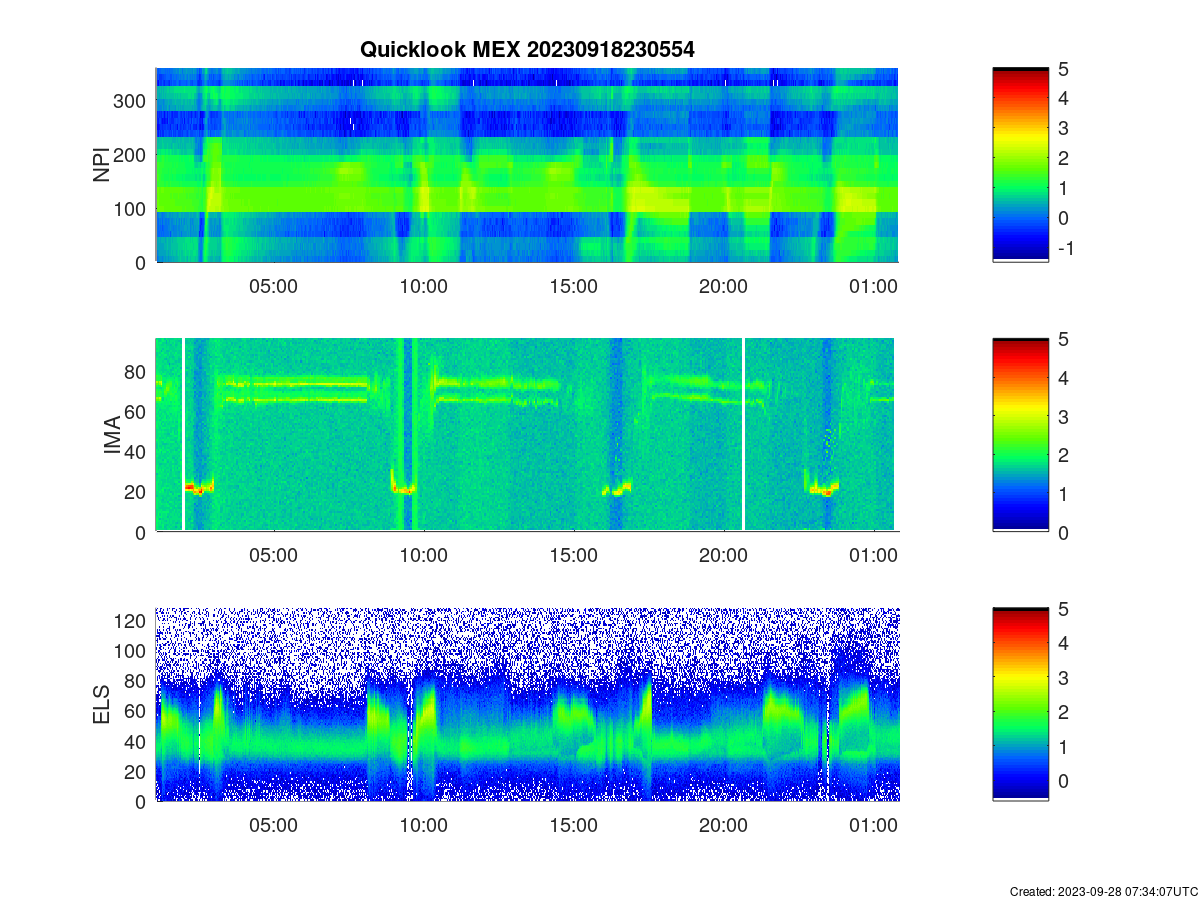Click the 80 tick on IMA y-axis

pyautogui.click(x=136, y=372)
